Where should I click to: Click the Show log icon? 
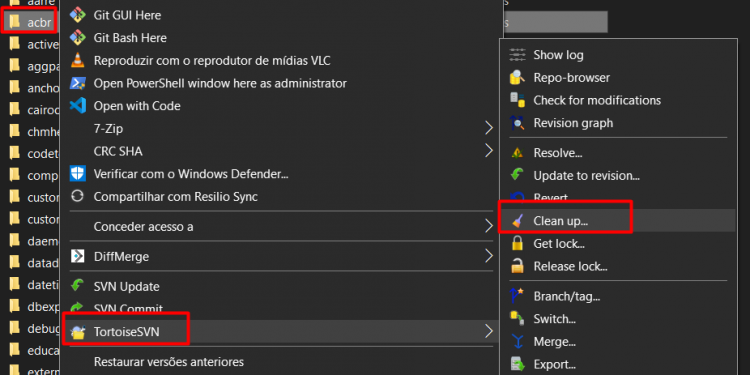(x=518, y=55)
